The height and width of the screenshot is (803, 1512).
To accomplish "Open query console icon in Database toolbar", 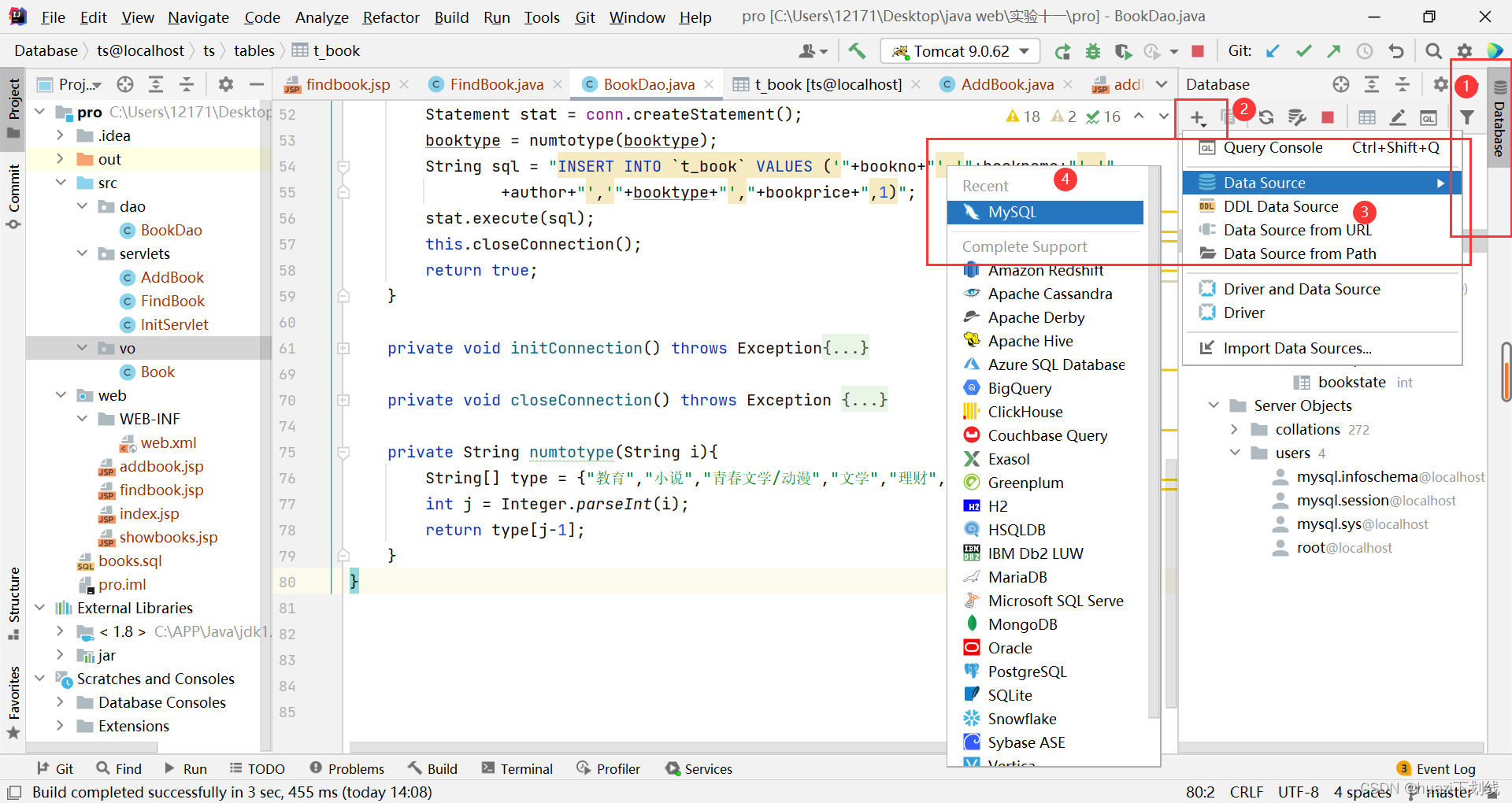I will pyautogui.click(x=1428, y=118).
